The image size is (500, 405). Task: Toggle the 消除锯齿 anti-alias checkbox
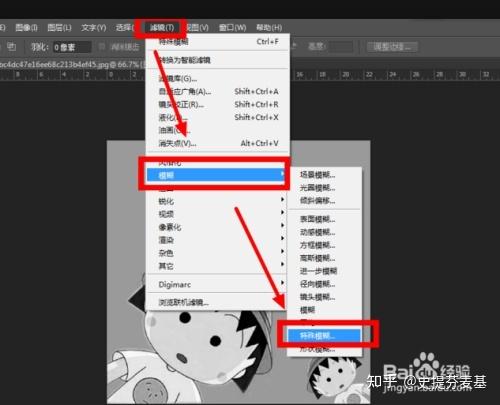point(102,47)
